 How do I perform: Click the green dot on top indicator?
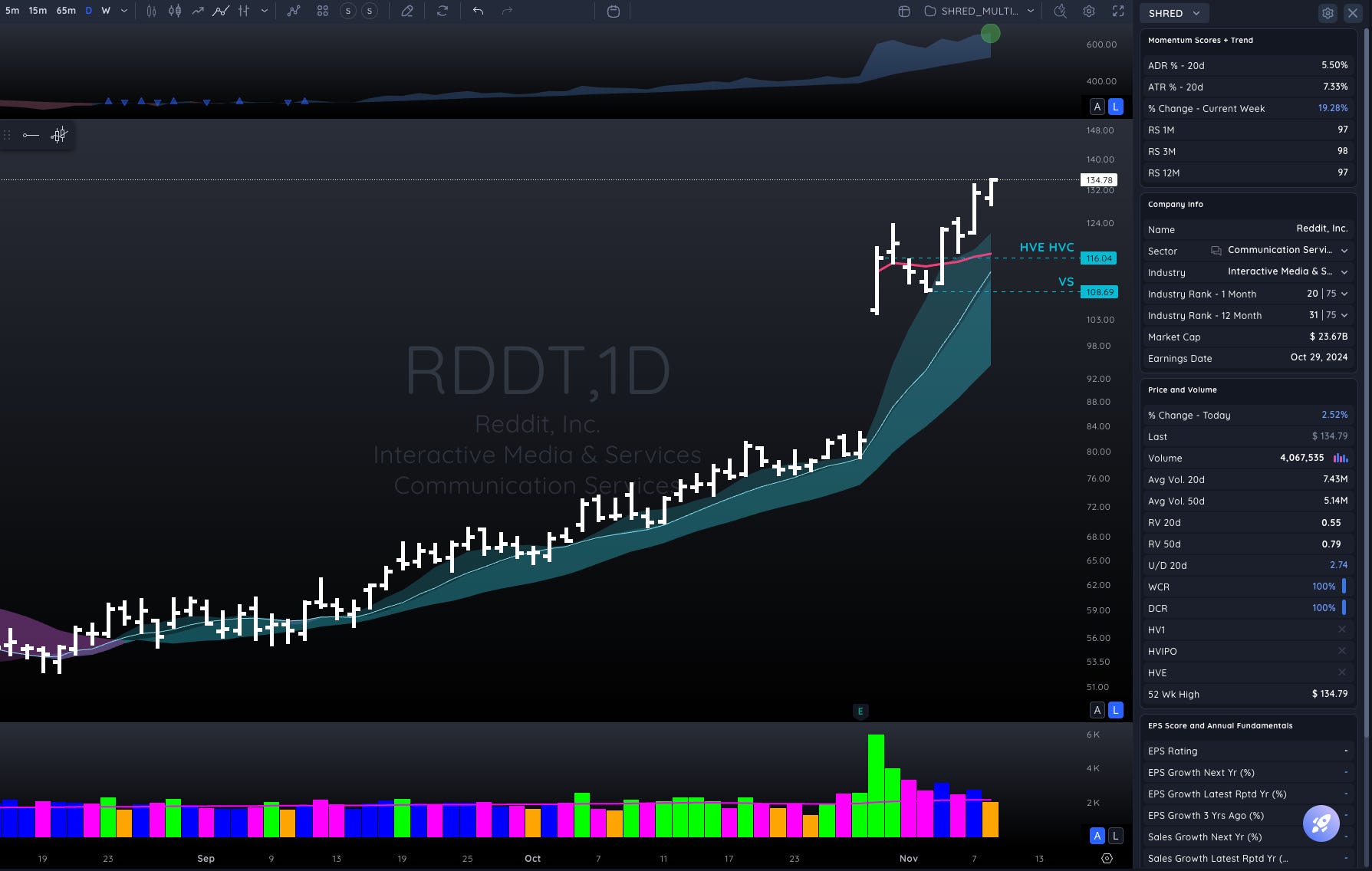pos(991,34)
